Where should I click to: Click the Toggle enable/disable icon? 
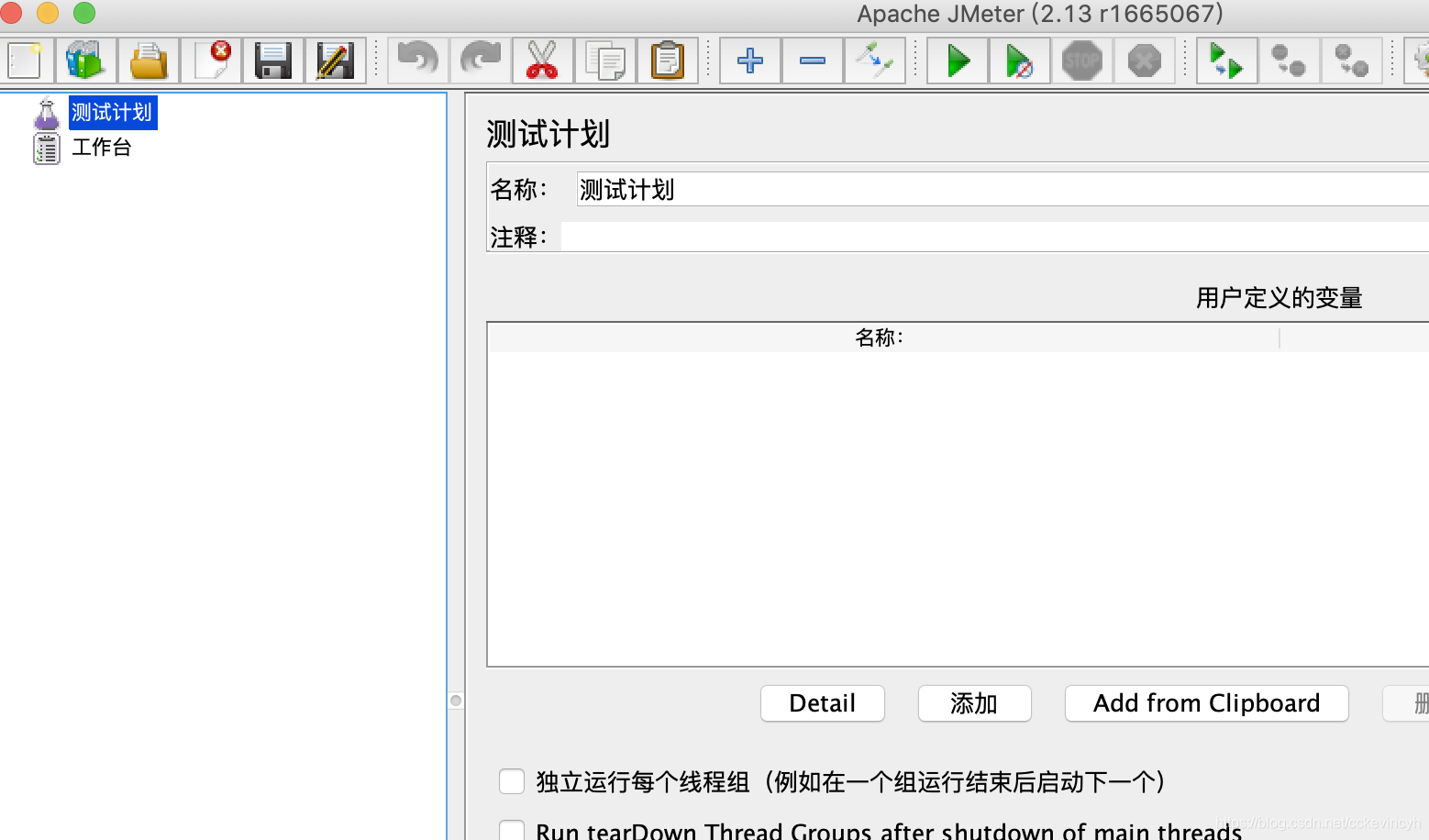coord(875,61)
